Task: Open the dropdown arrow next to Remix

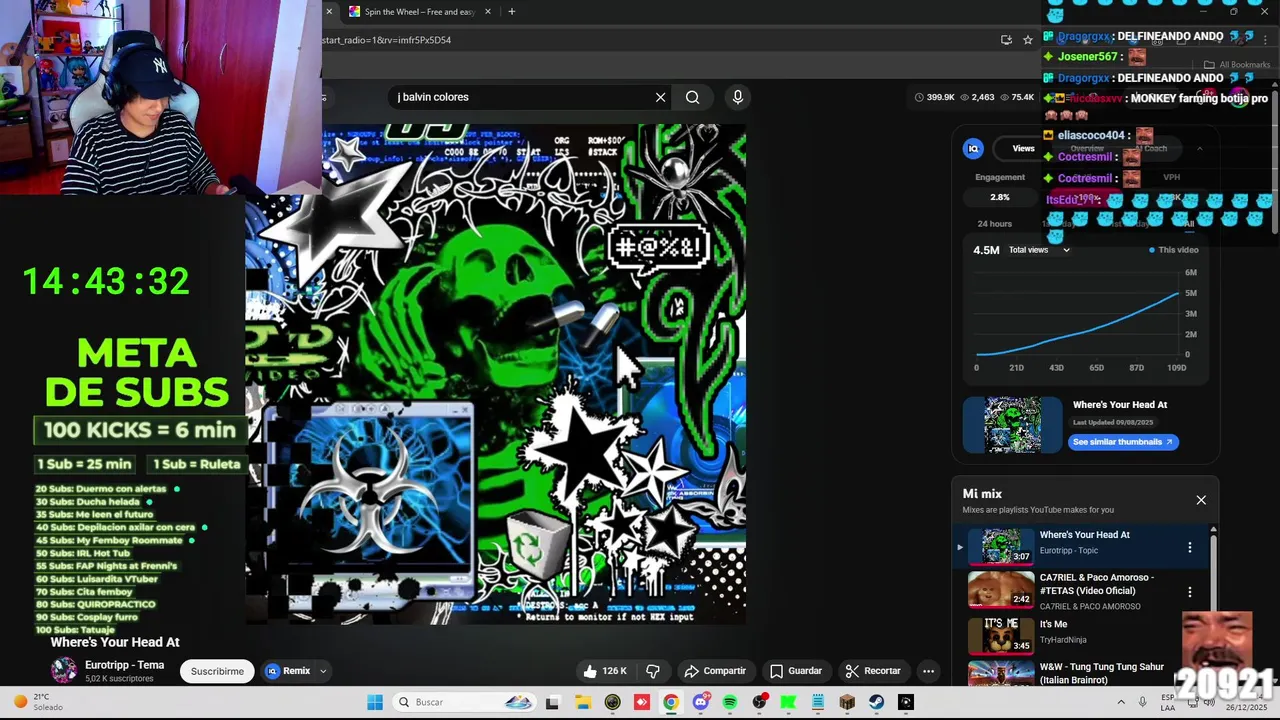Action: point(322,671)
